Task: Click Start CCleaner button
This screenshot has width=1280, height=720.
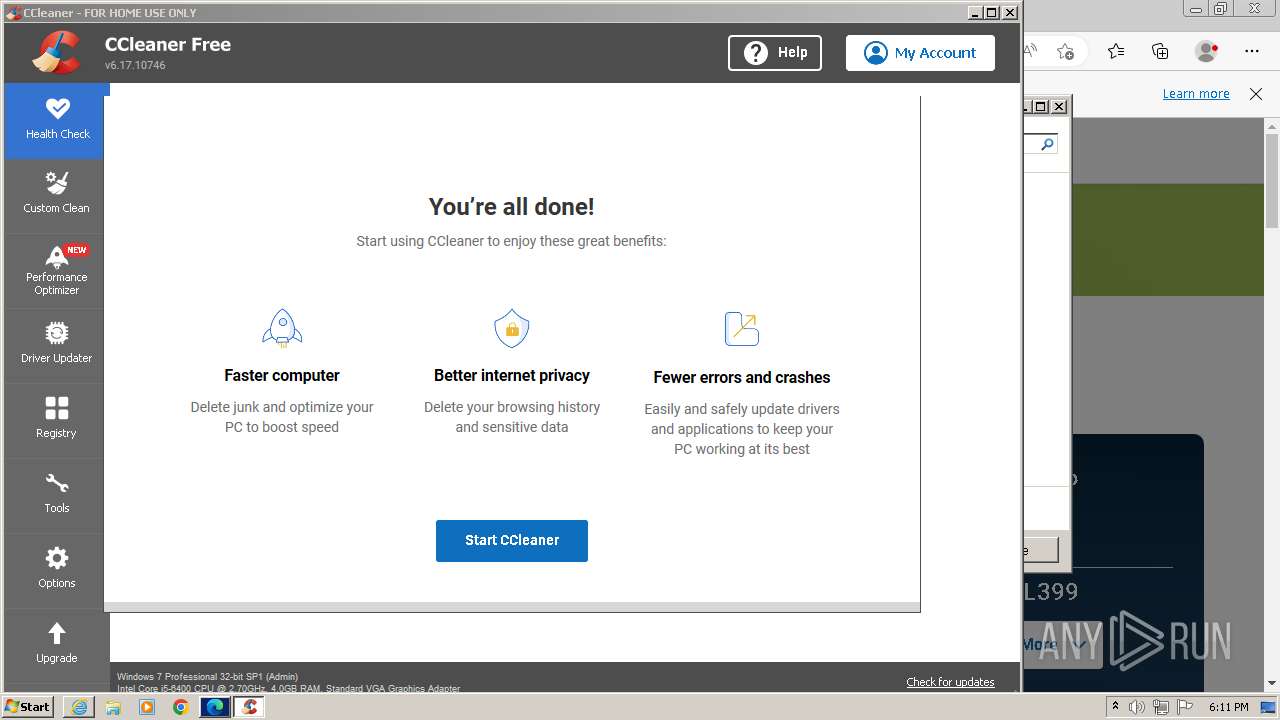Action: coord(512,540)
